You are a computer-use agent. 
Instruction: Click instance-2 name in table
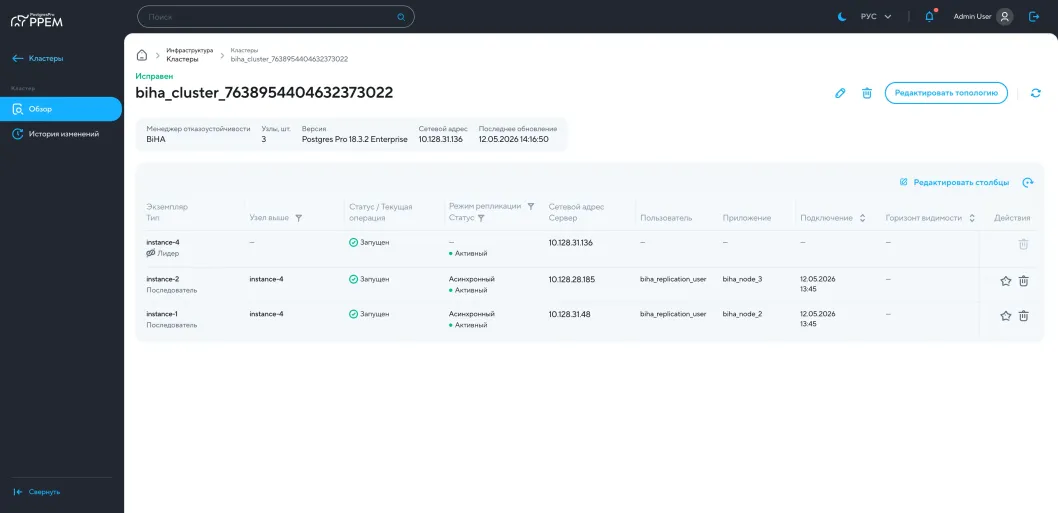163,279
